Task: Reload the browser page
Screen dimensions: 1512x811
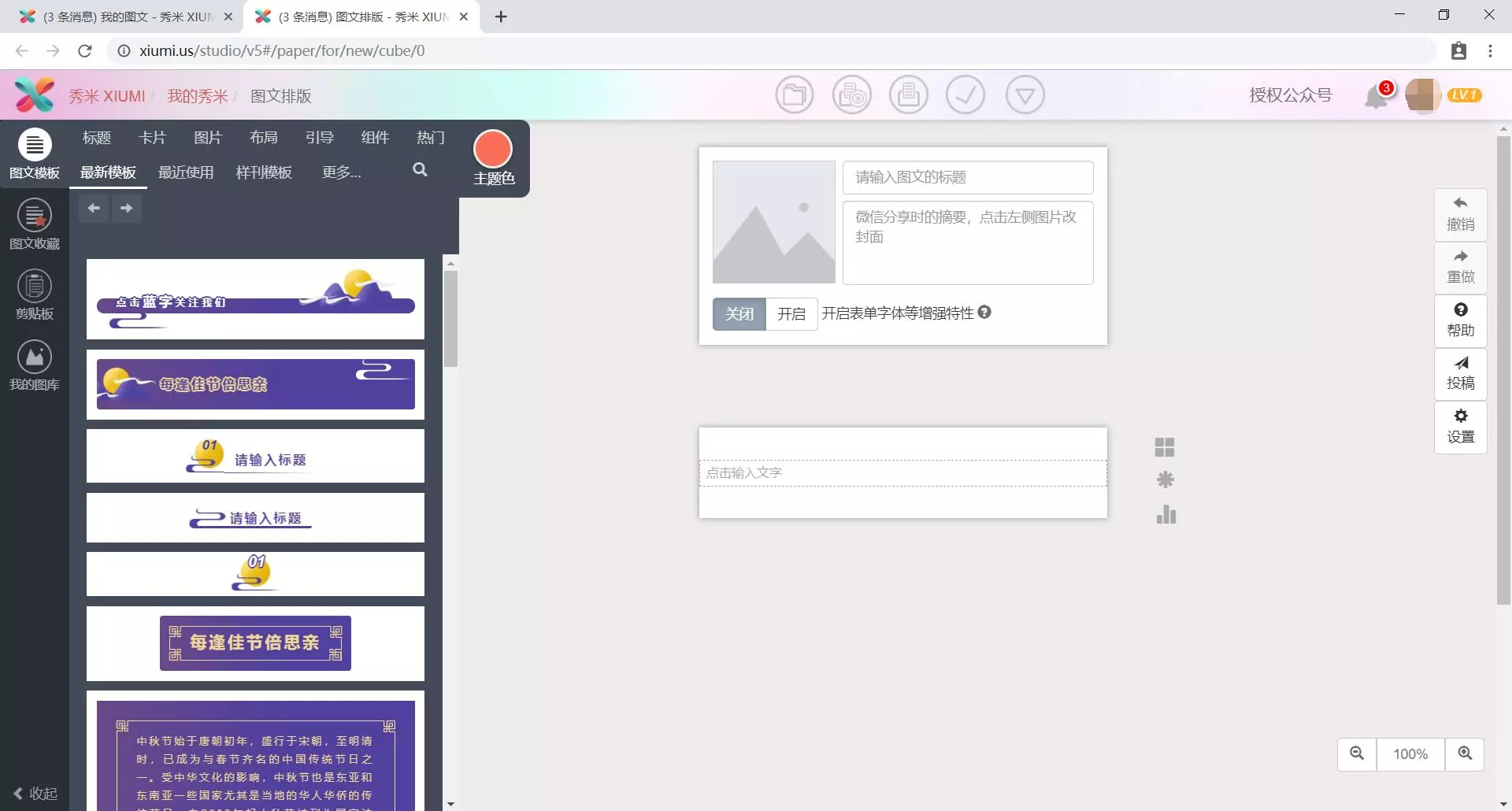Action: pyautogui.click(x=85, y=50)
